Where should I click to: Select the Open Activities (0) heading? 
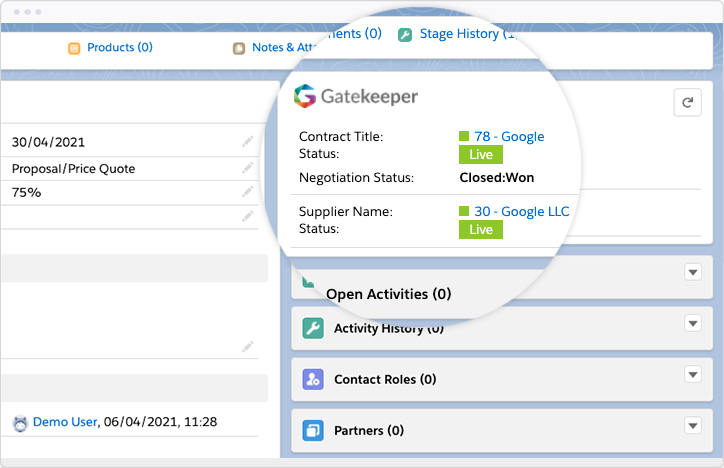tap(388, 294)
